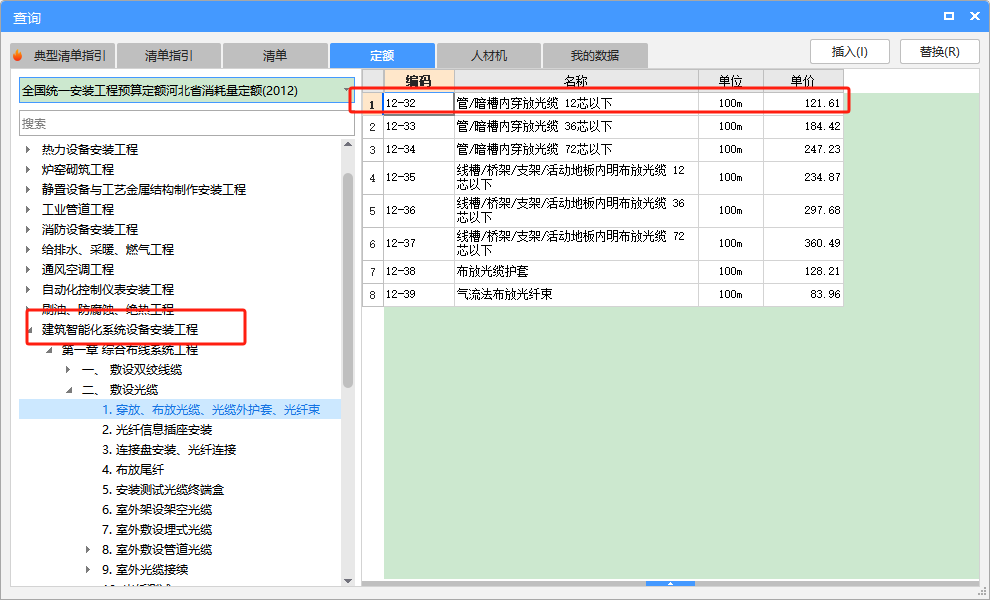Viewport: 990px width, 600px height.
Task: Click row header number 4
Action: [x=373, y=177]
